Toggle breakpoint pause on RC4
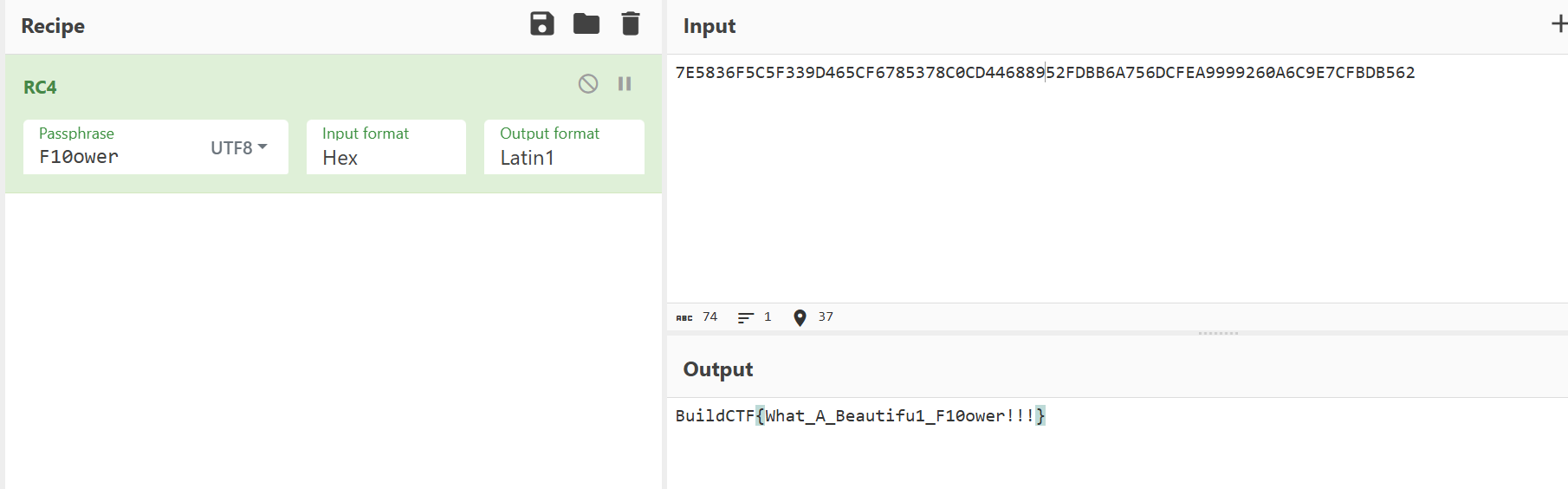Viewport: 1568px width, 489px height. [625, 84]
